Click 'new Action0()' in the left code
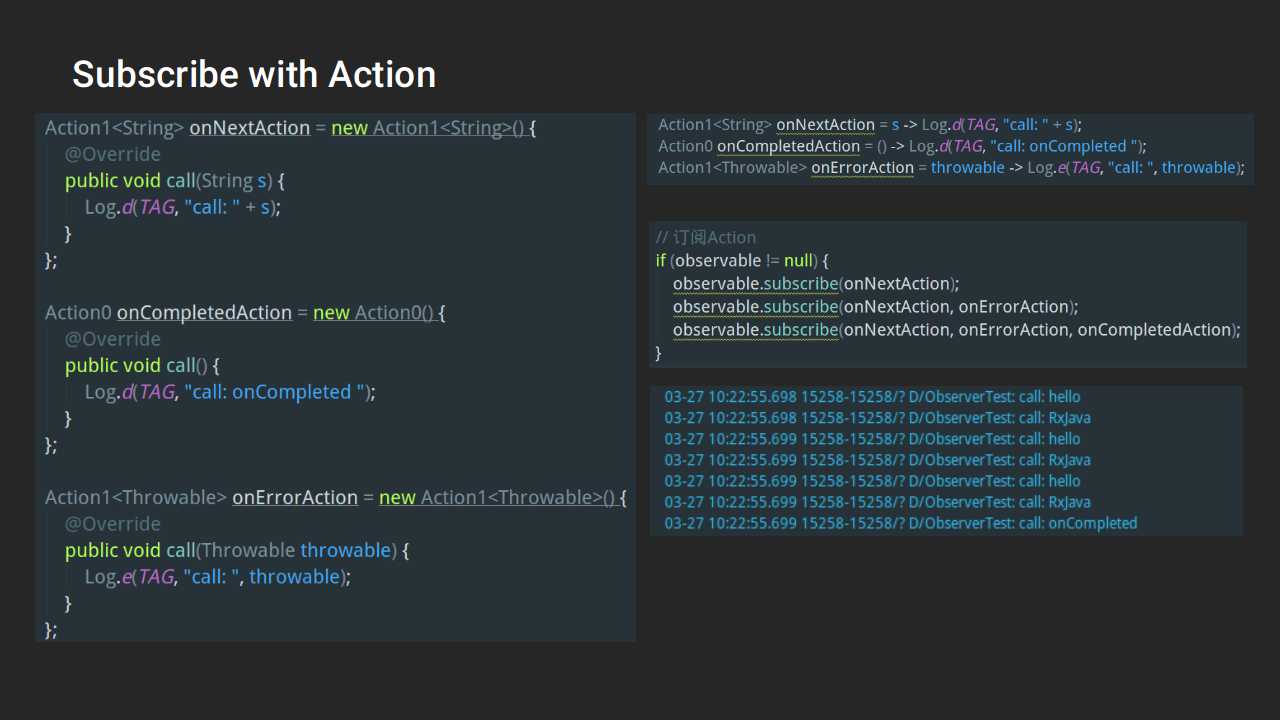This screenshot has height=720, width=1280. tap(373, 313)
